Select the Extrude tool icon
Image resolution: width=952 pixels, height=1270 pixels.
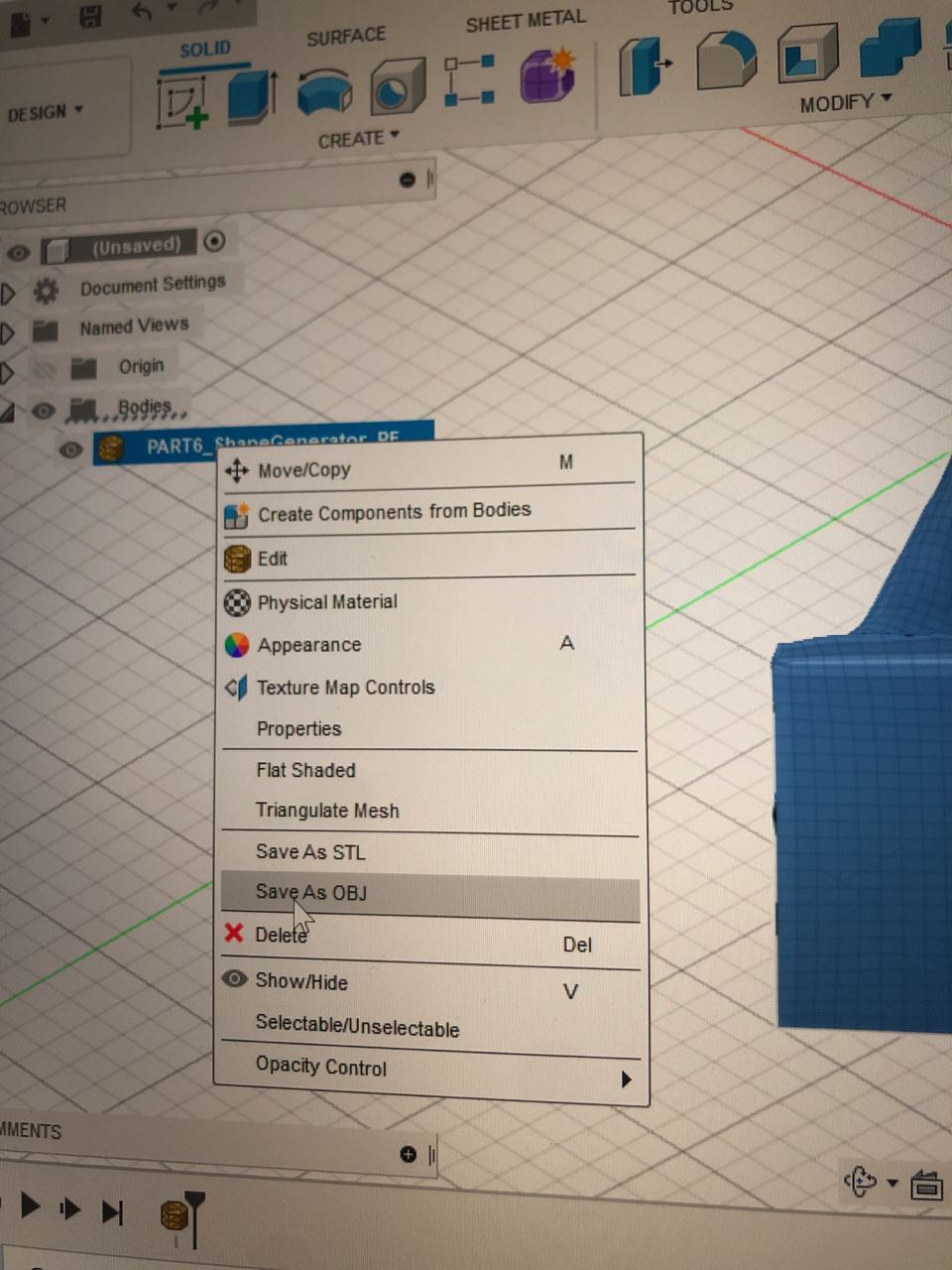point(253,96)
